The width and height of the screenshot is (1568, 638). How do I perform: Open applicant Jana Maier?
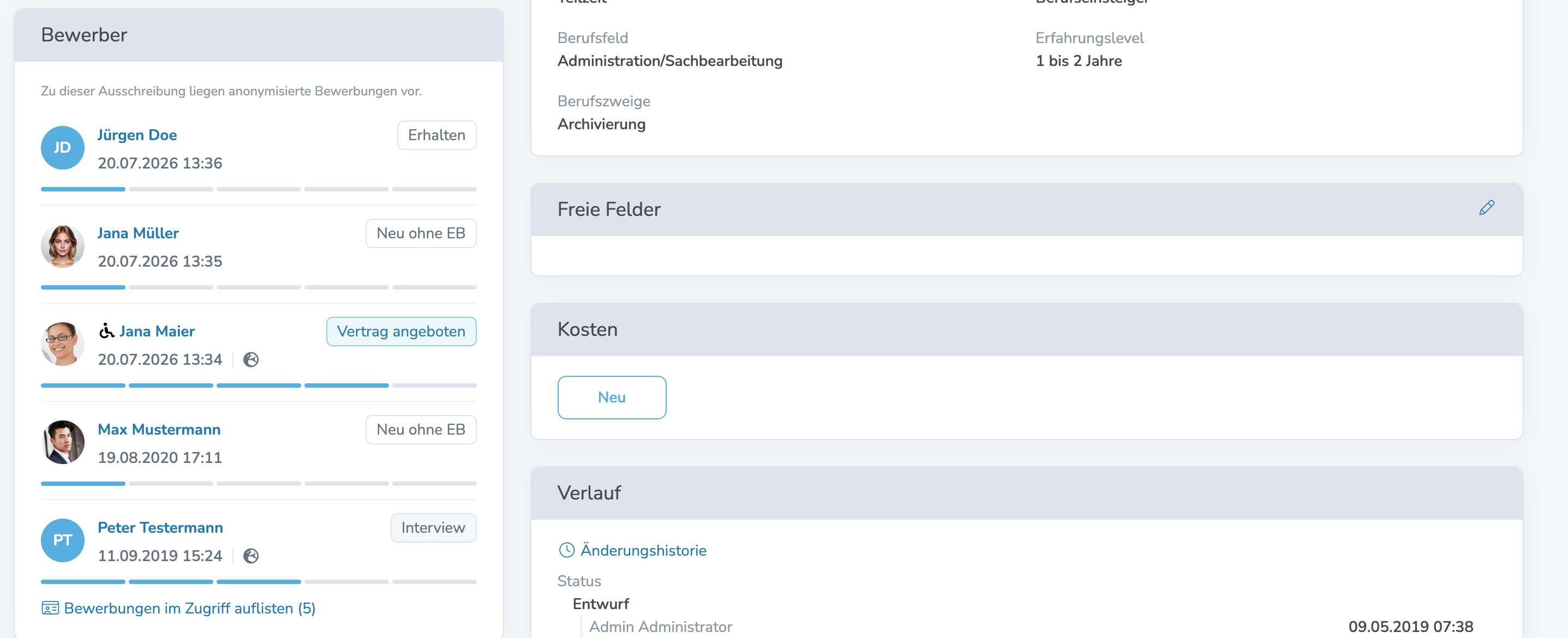(157, 332)
